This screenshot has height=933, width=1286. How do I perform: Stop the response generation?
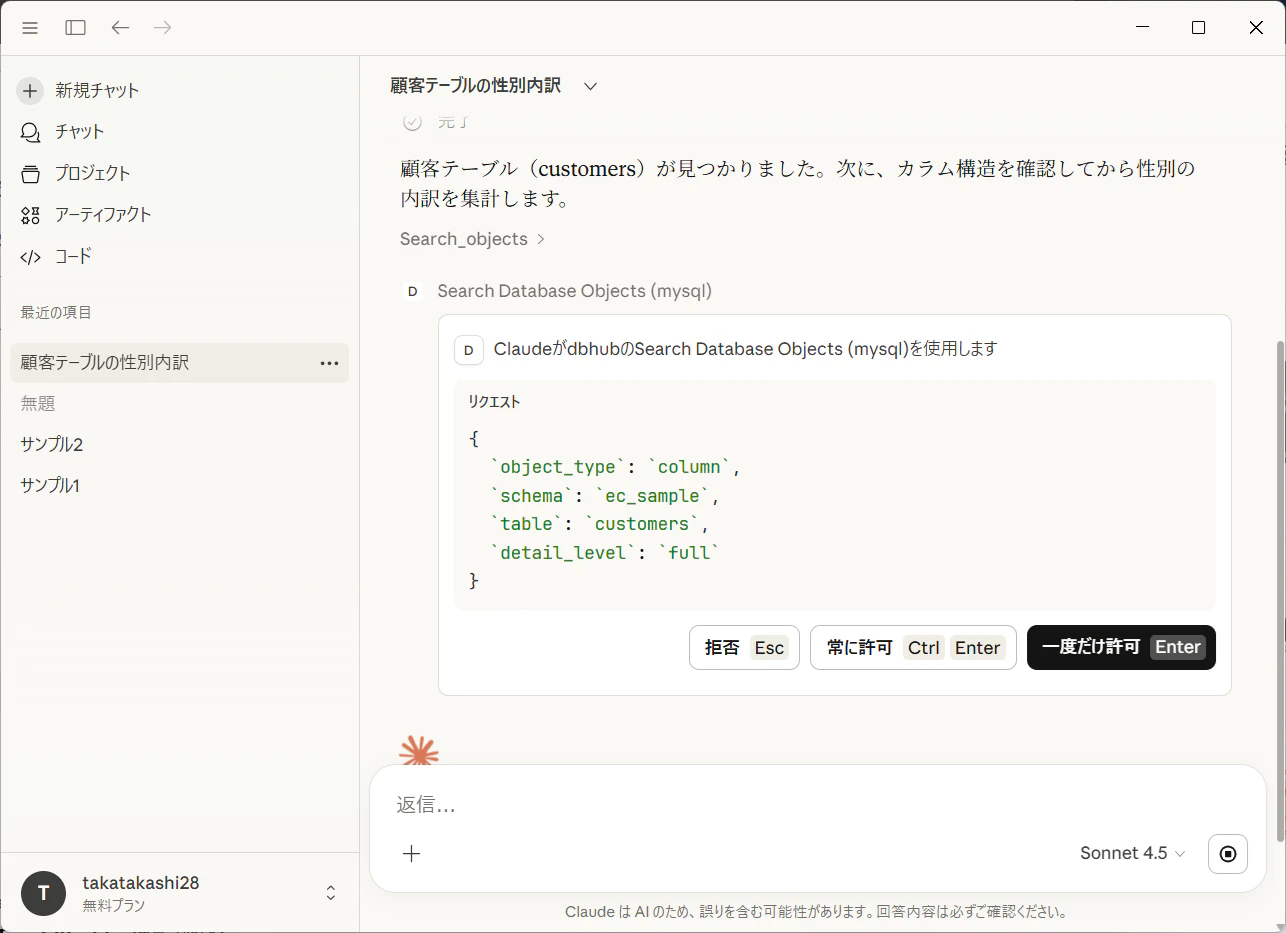[1228, 854]
